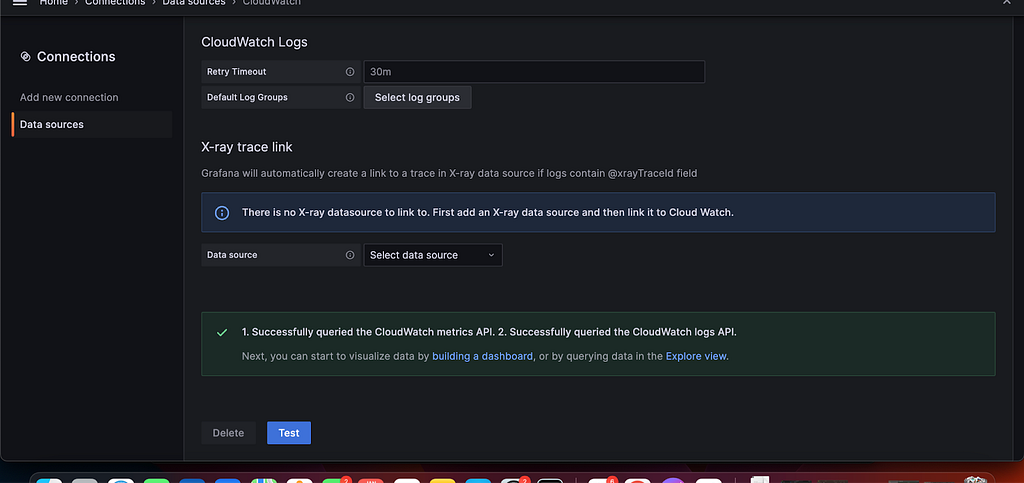The height and width of the screenshot is (483, 1024).
Task: Click the CloudWatch Logs section heading
Action: coord(254,42)
